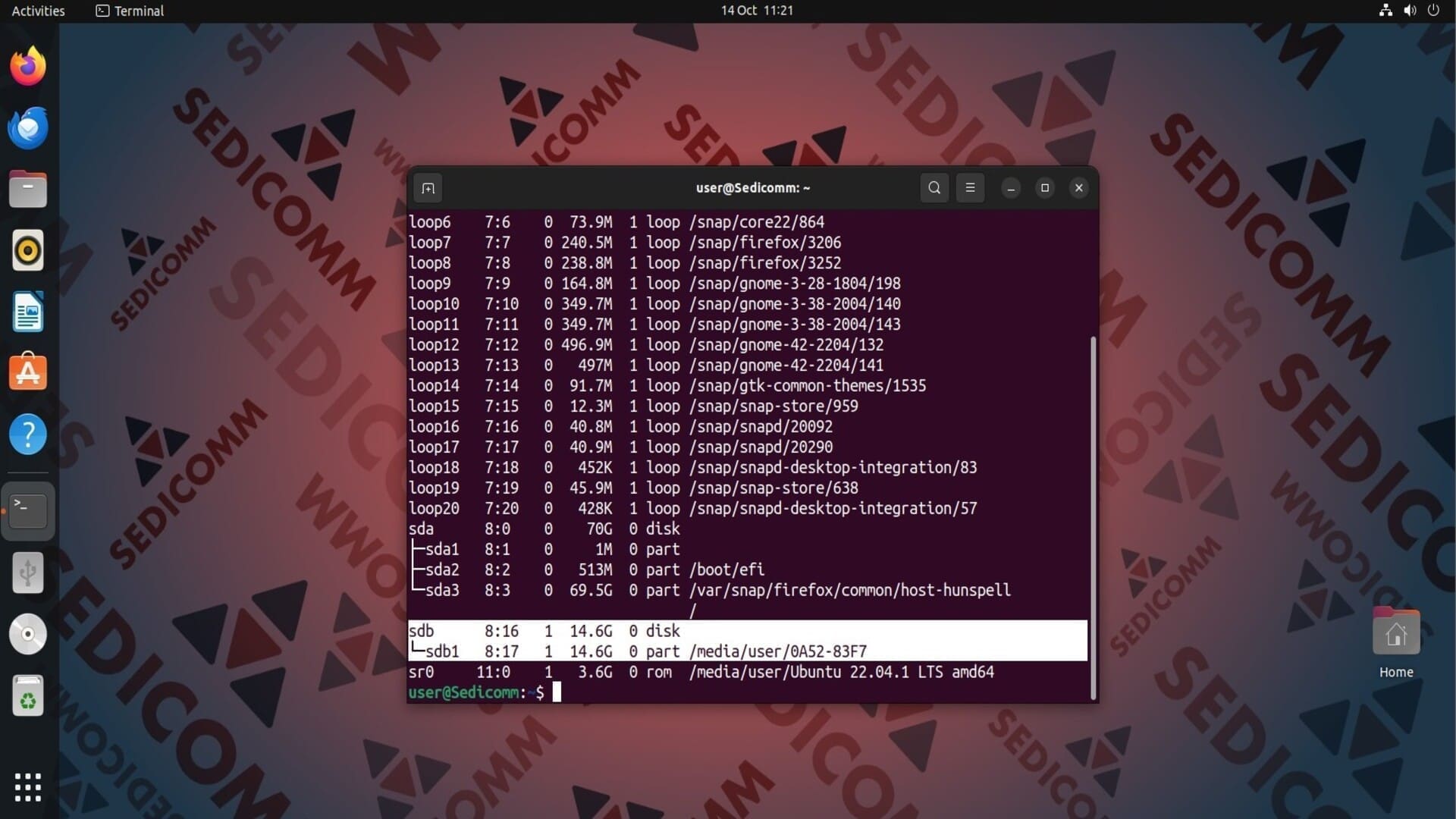Open the Help icon in dock
Image resolution: width=1456 pixels, height=819 pixels.
(28, 435)
